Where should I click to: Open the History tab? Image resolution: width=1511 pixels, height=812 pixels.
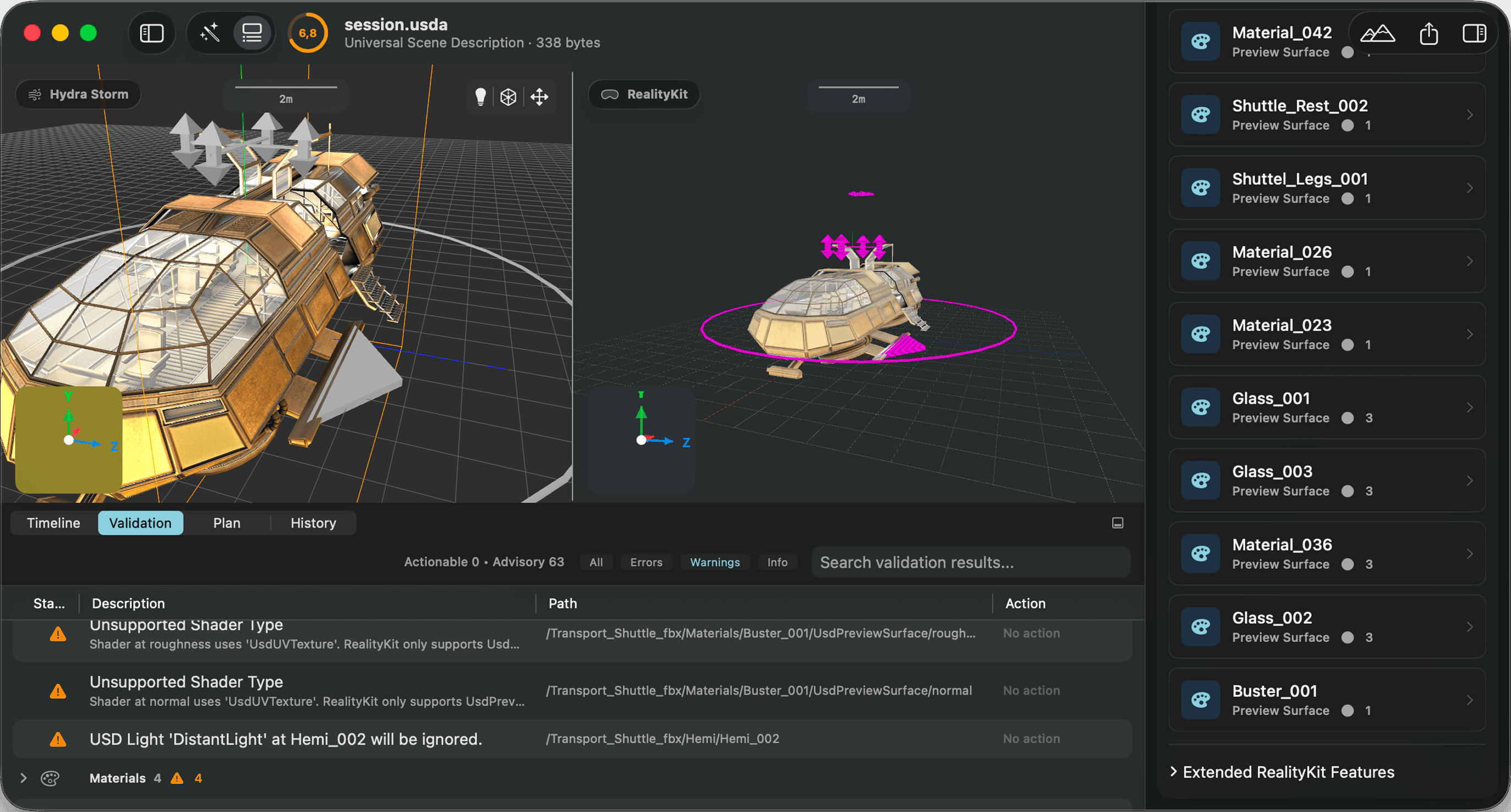pos(313,523)
